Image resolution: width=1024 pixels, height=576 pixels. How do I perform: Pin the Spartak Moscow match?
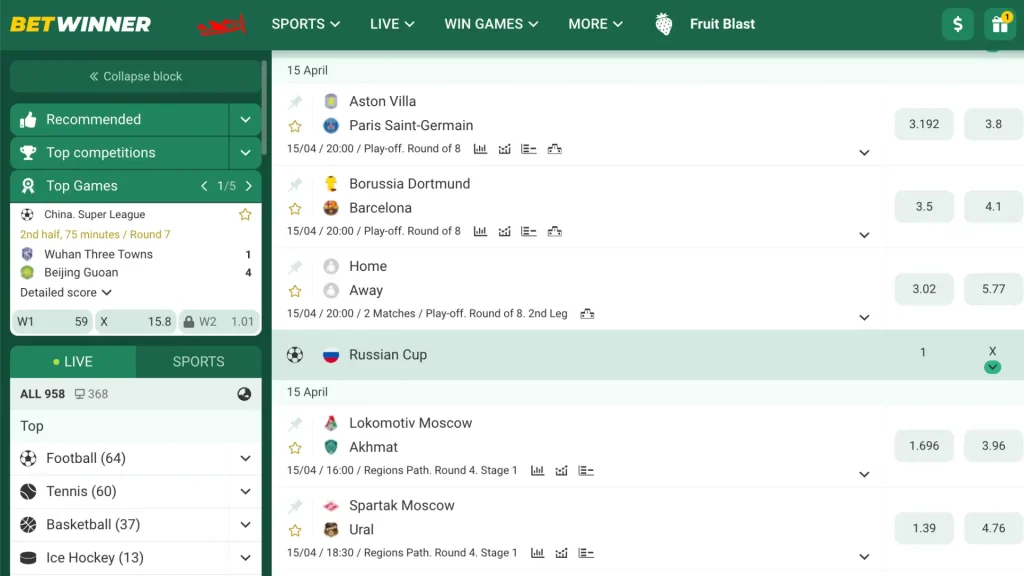295,505
